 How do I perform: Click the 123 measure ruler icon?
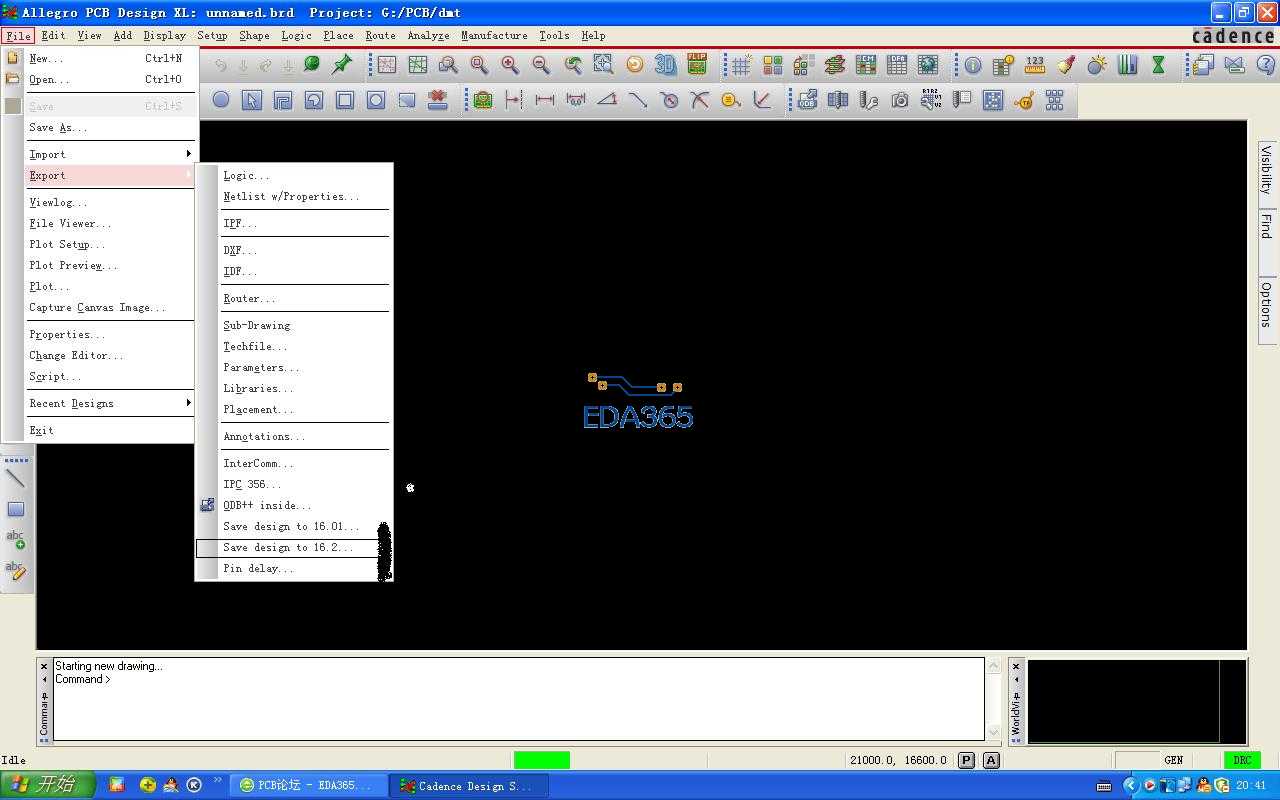click(1035, 65)
